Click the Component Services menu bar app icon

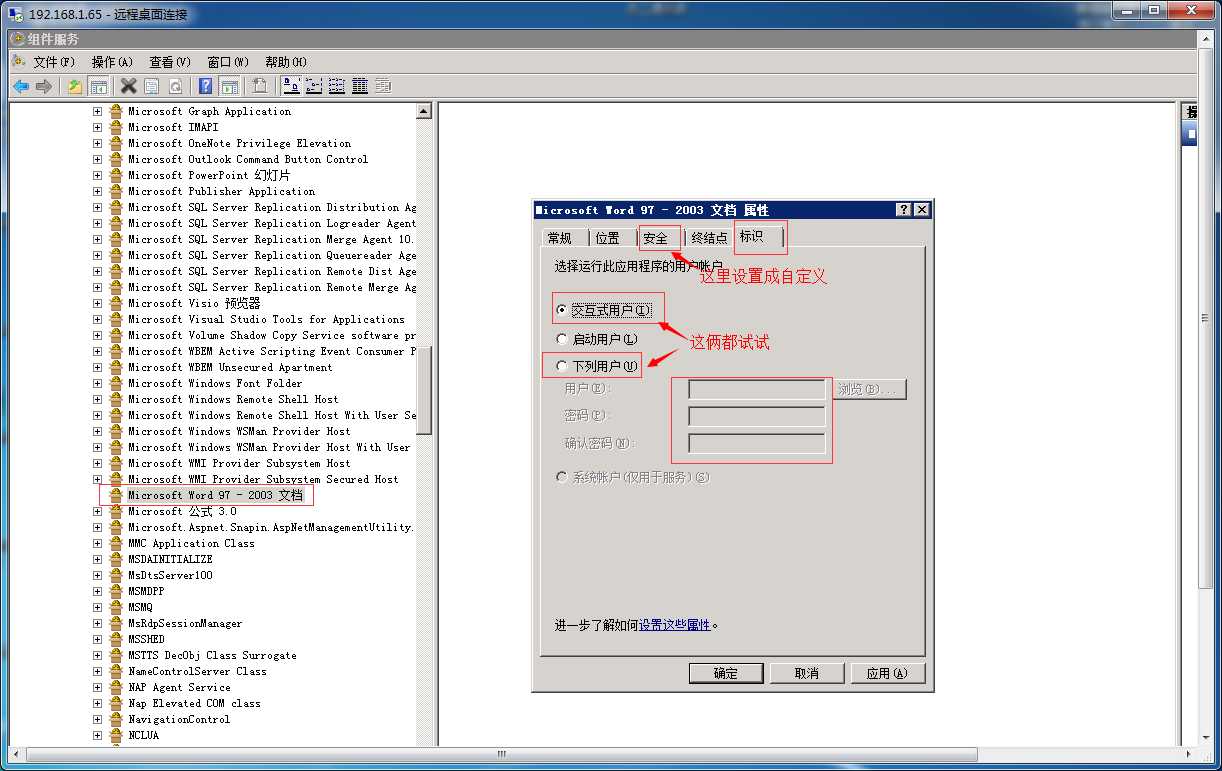point(18,62)
